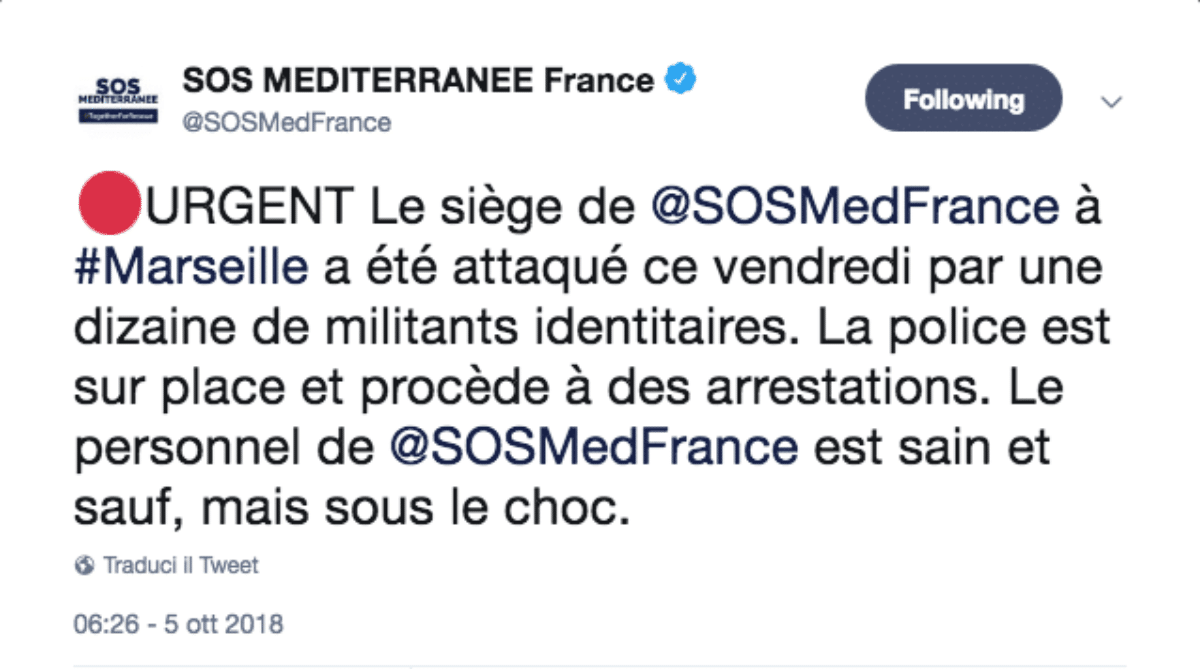Click the word "URGENT" in the tweet
Image resolution: width=1200 pixels, height=669 pixels.
pyautogui.click(x=249, y=208)
